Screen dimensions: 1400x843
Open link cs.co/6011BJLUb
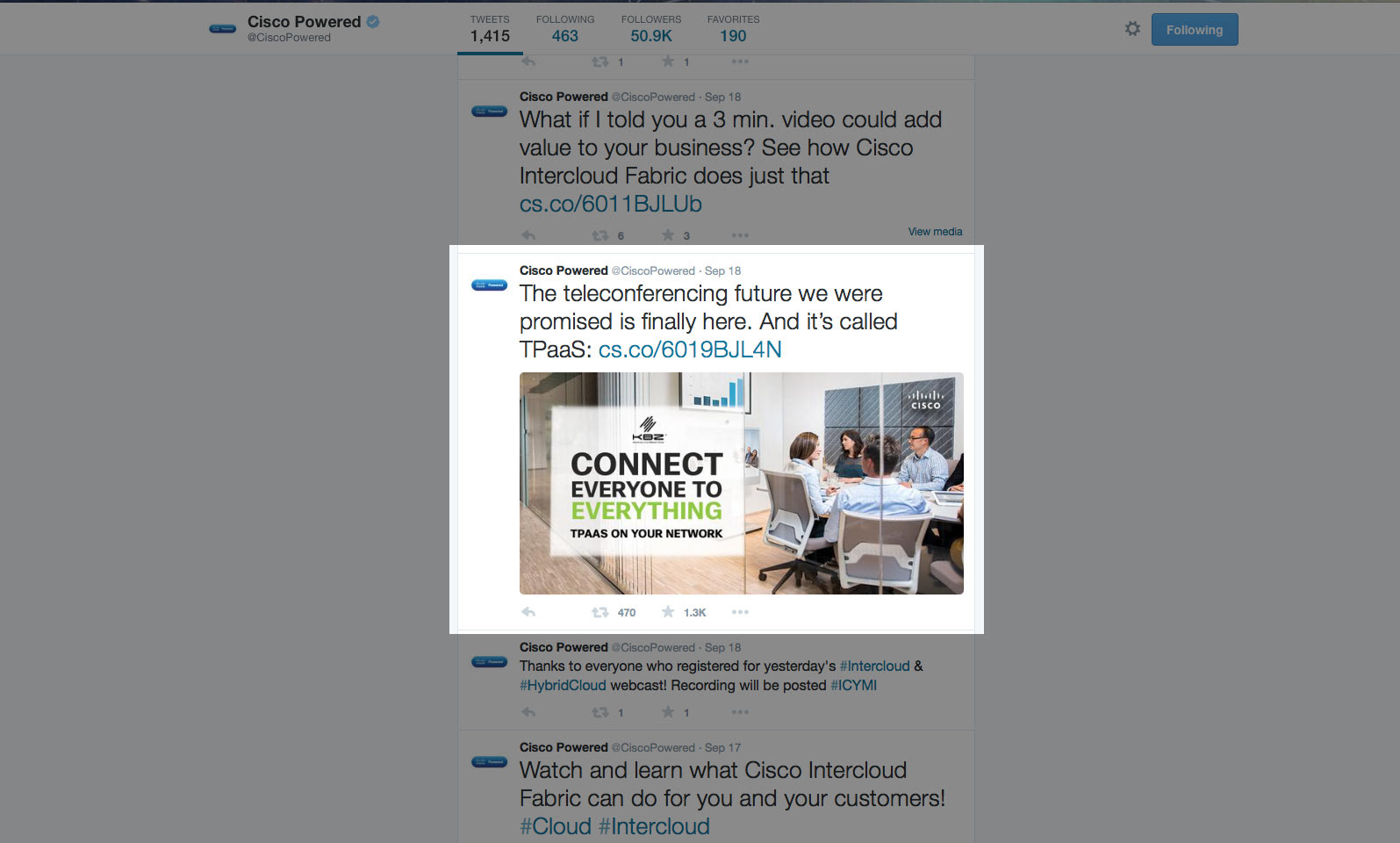point(611,204)
